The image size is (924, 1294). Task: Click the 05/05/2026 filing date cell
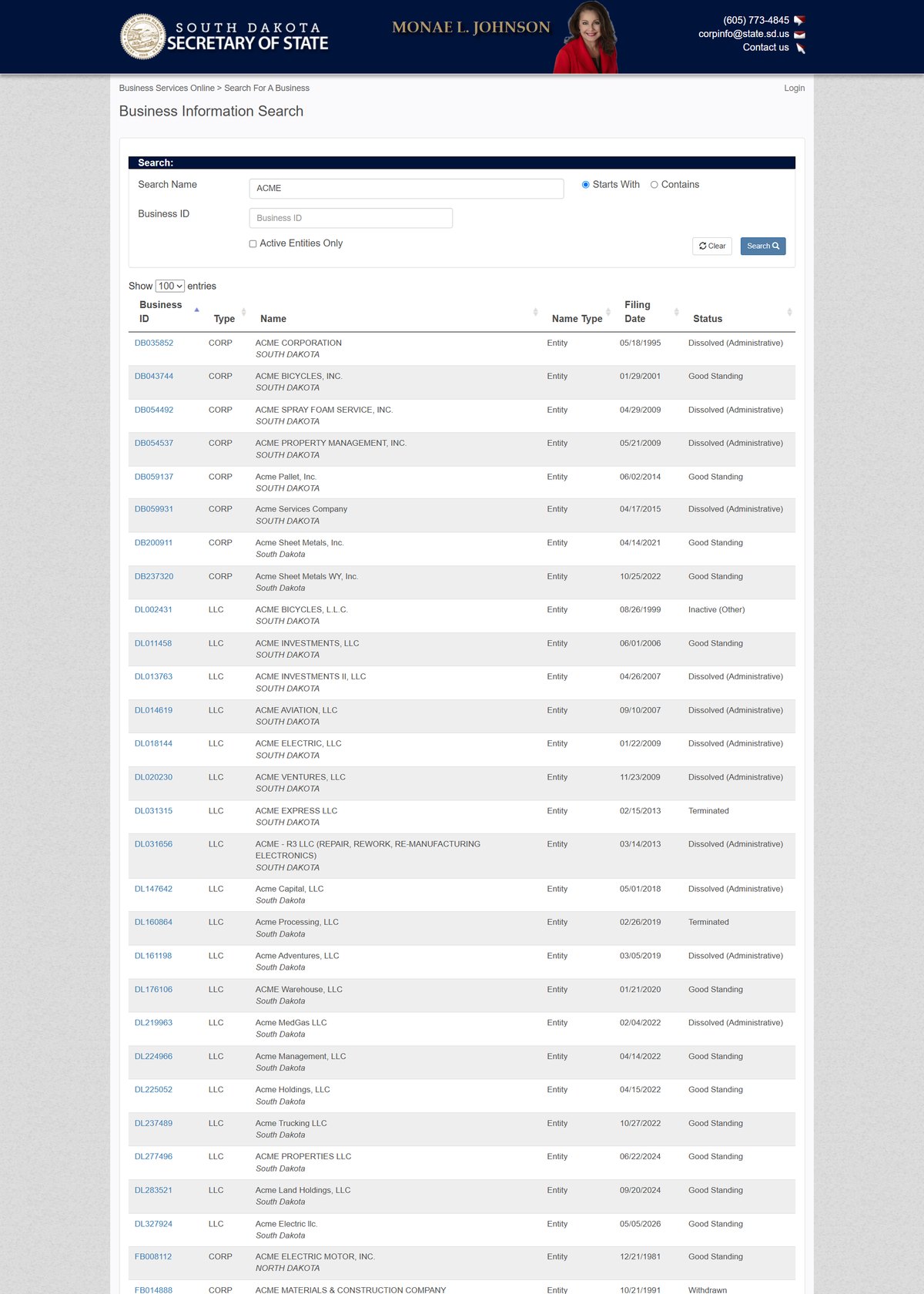(x=640, y=1224)
